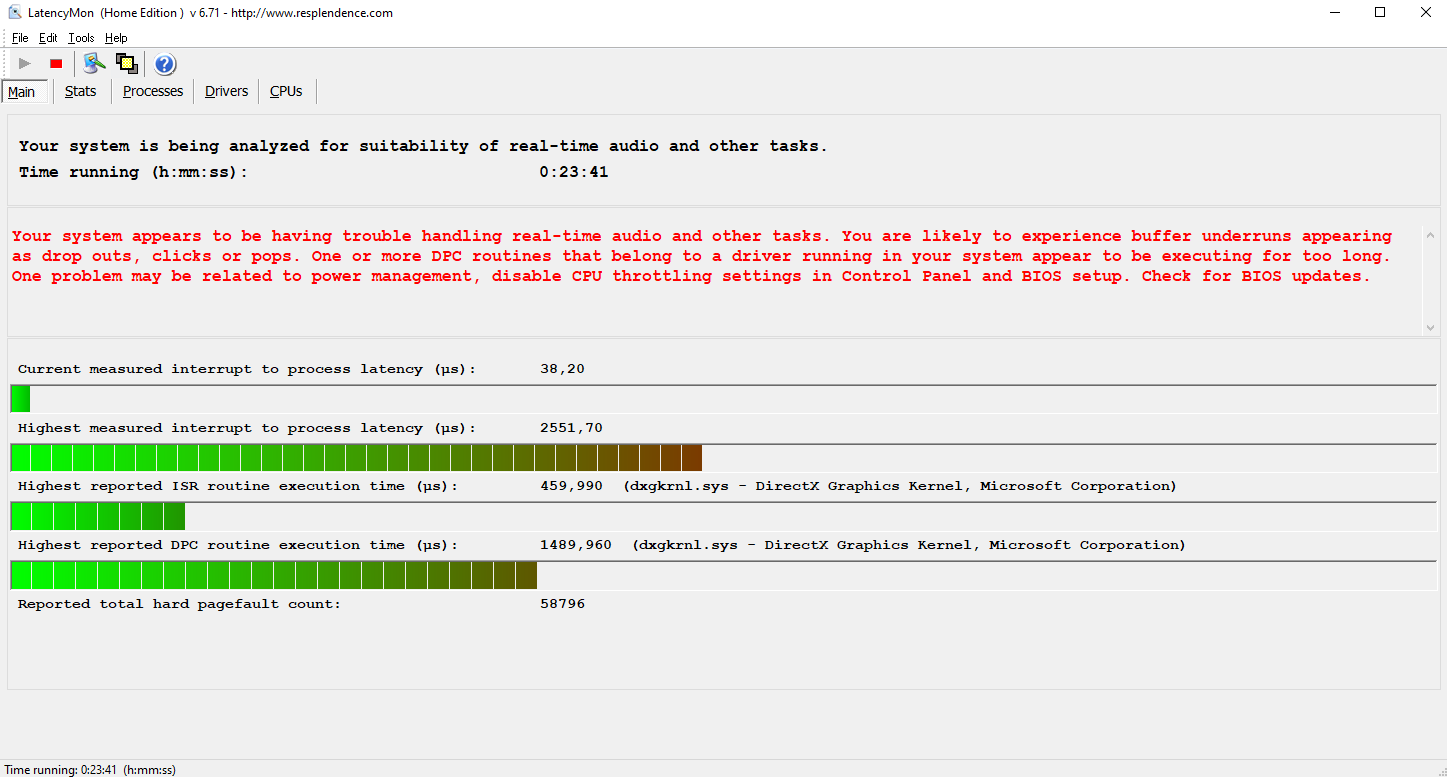Click the current latency value 38,20
Screen dimensions: 1447x777
562,369
